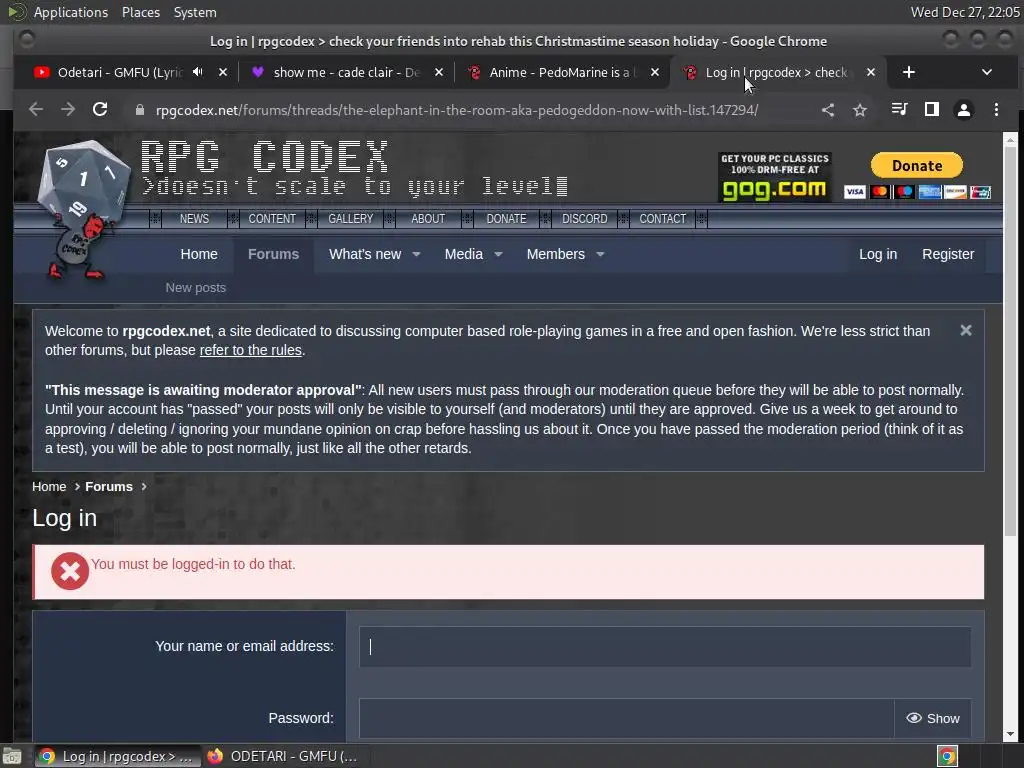Open the Media section

[464, 254]
